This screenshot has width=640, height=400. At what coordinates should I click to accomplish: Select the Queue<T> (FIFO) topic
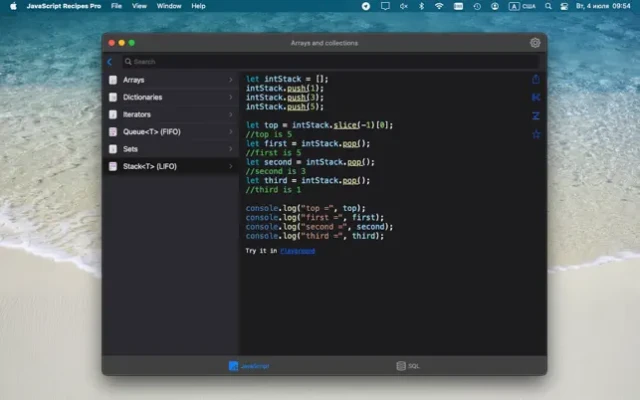pyautogui.click(x=171, y=132)
